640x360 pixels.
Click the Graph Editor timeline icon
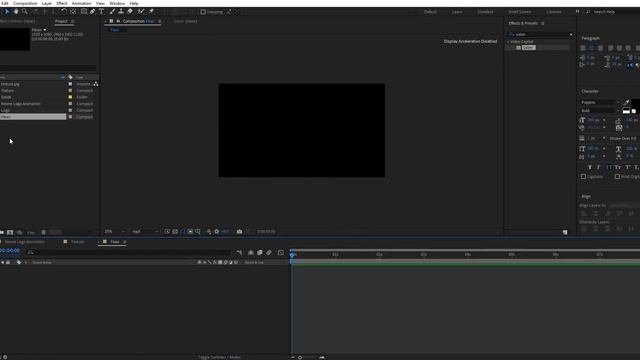coord(281,253)
